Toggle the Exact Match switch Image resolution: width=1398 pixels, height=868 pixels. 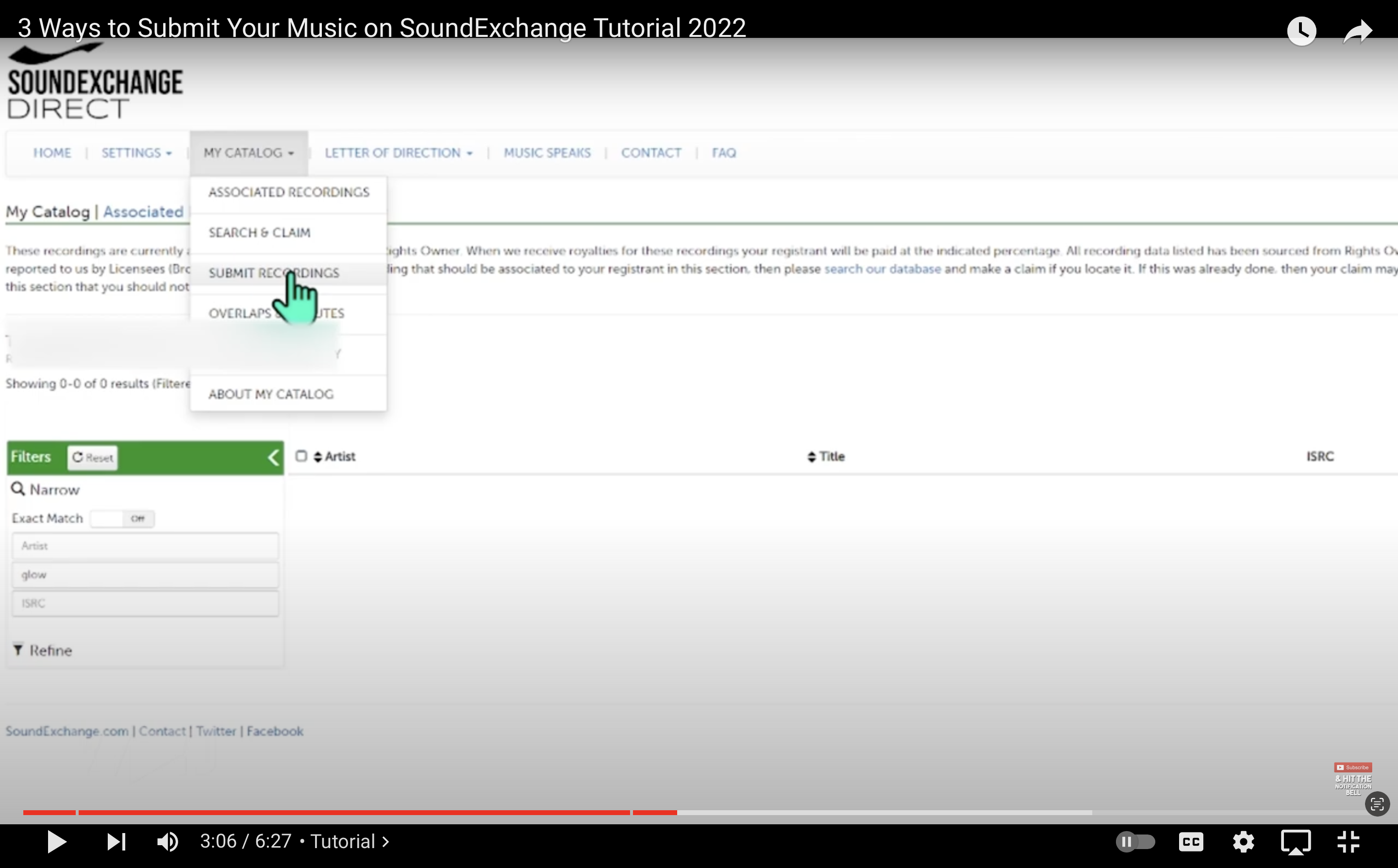(x=122, y=518)
